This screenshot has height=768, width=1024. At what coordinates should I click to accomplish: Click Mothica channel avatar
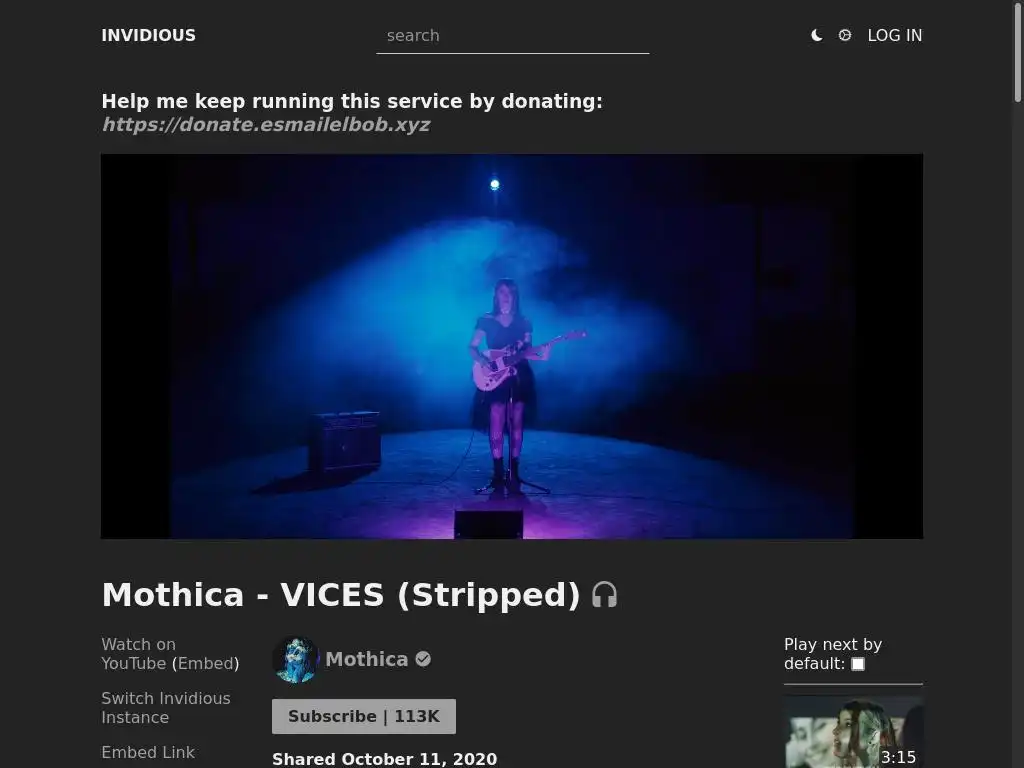click(296, 660)
